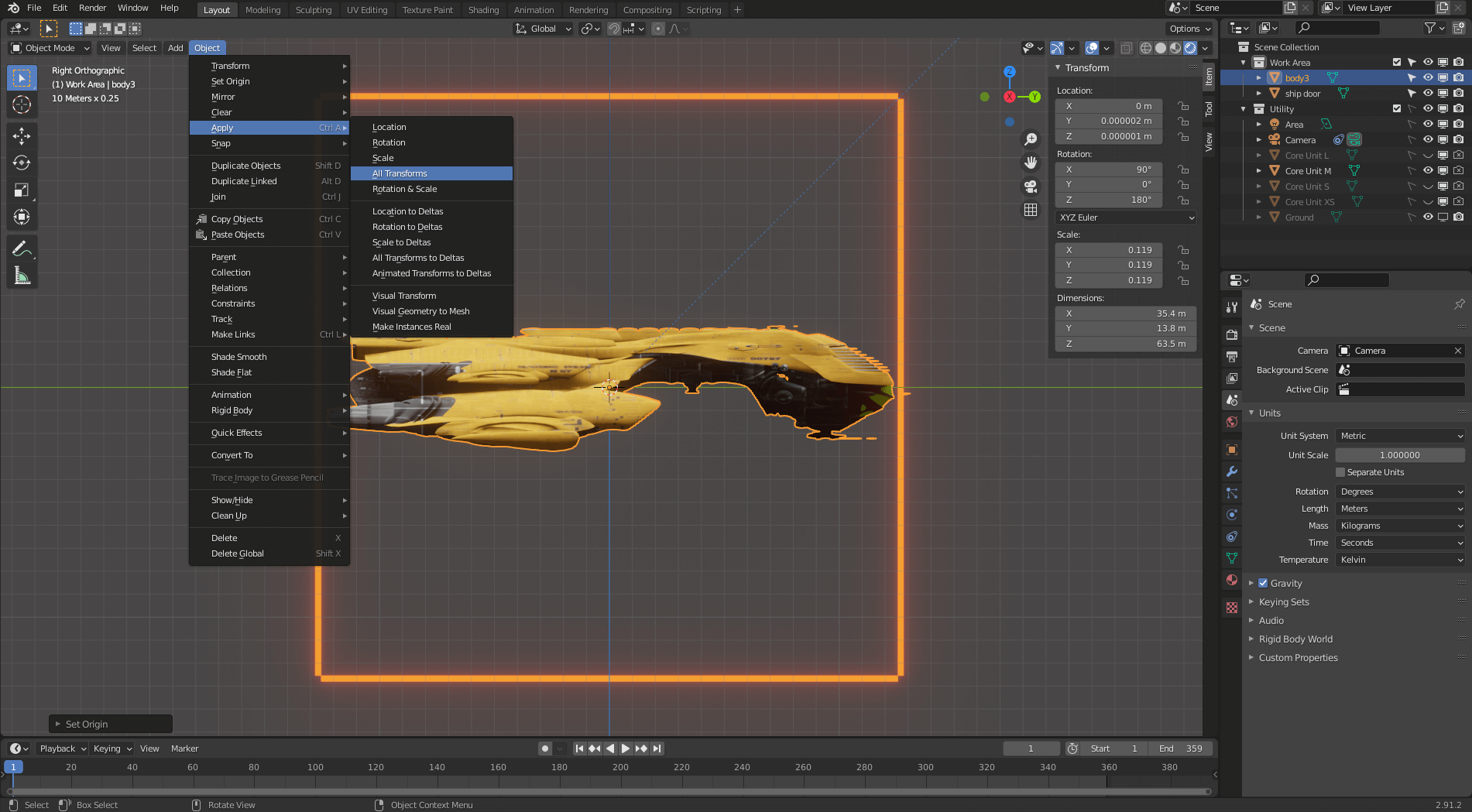This screenshot has height=812, width=1472.
Task: Switch to the Shading workspace tab
Action: pyautogui.click(x=483, y=10)
